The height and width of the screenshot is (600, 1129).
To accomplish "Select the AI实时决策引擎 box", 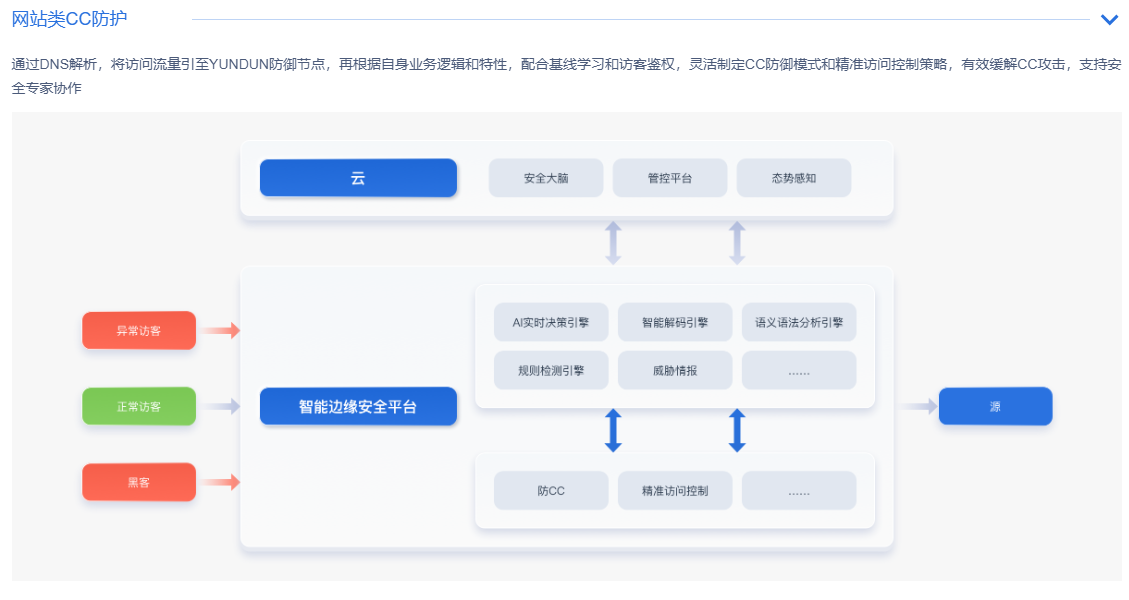I will point(551,322).
